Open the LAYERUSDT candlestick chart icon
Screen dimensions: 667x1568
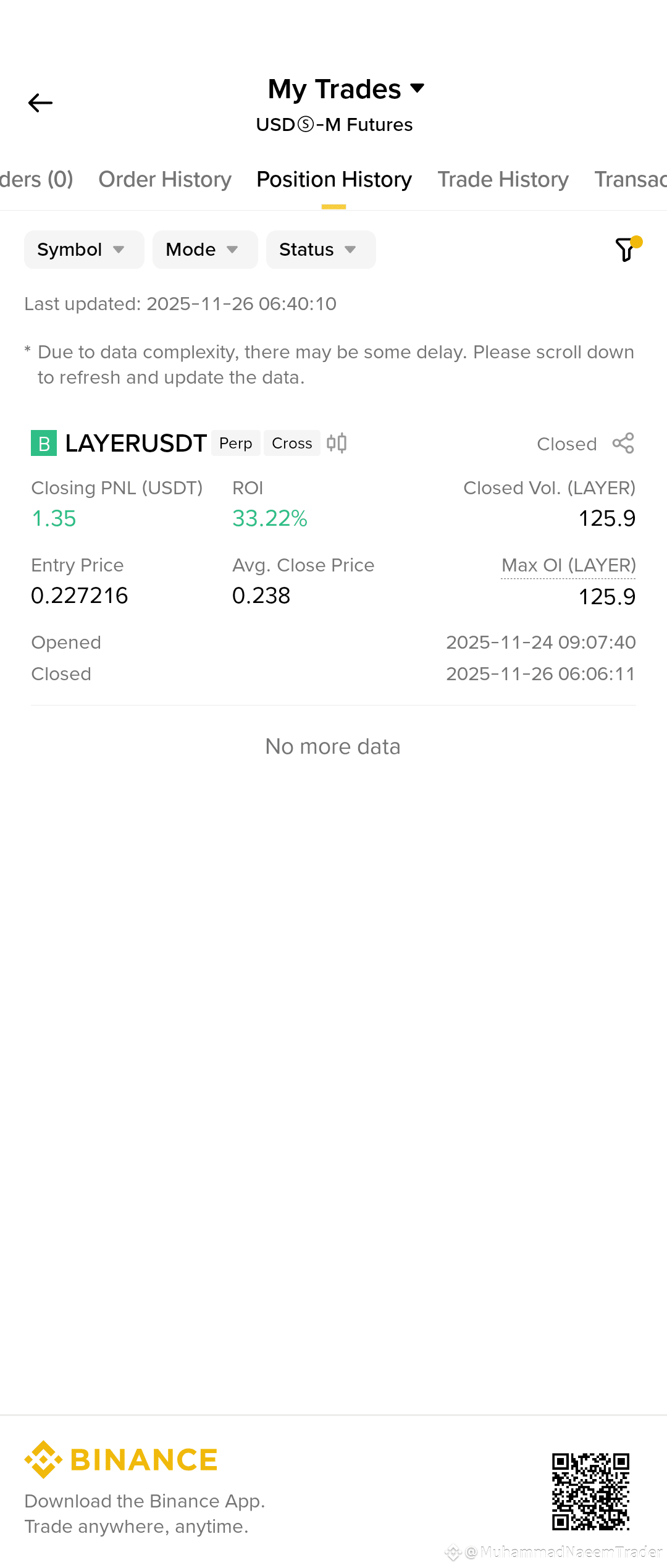tap(337, 443)
